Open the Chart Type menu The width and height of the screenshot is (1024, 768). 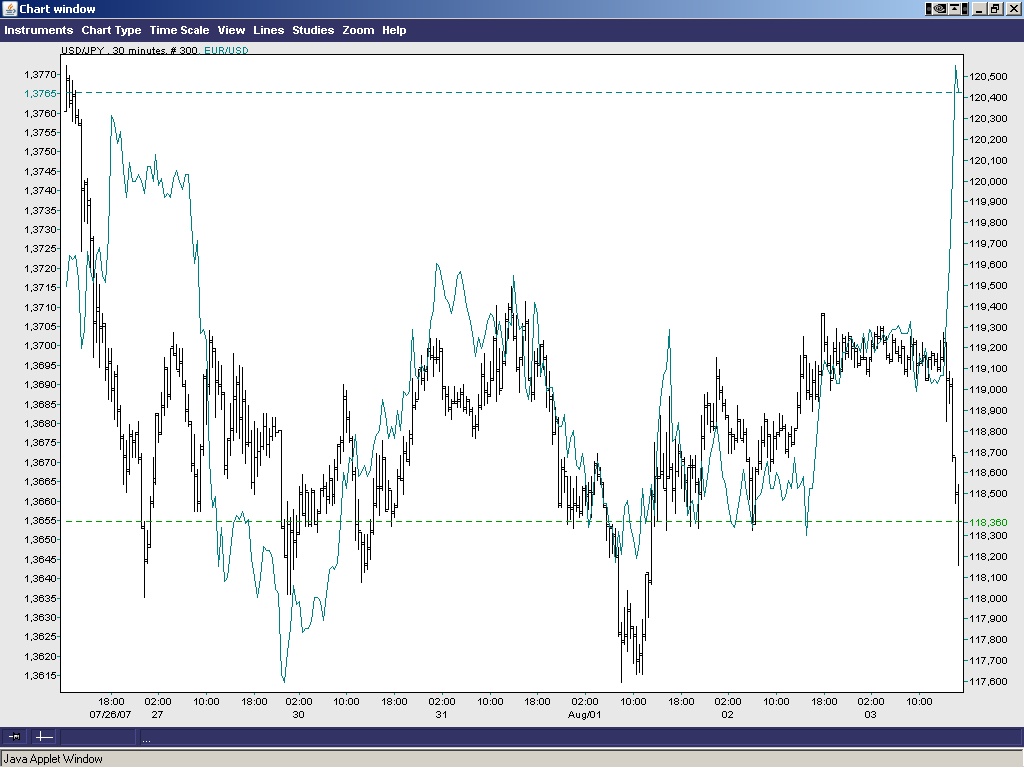111,30
